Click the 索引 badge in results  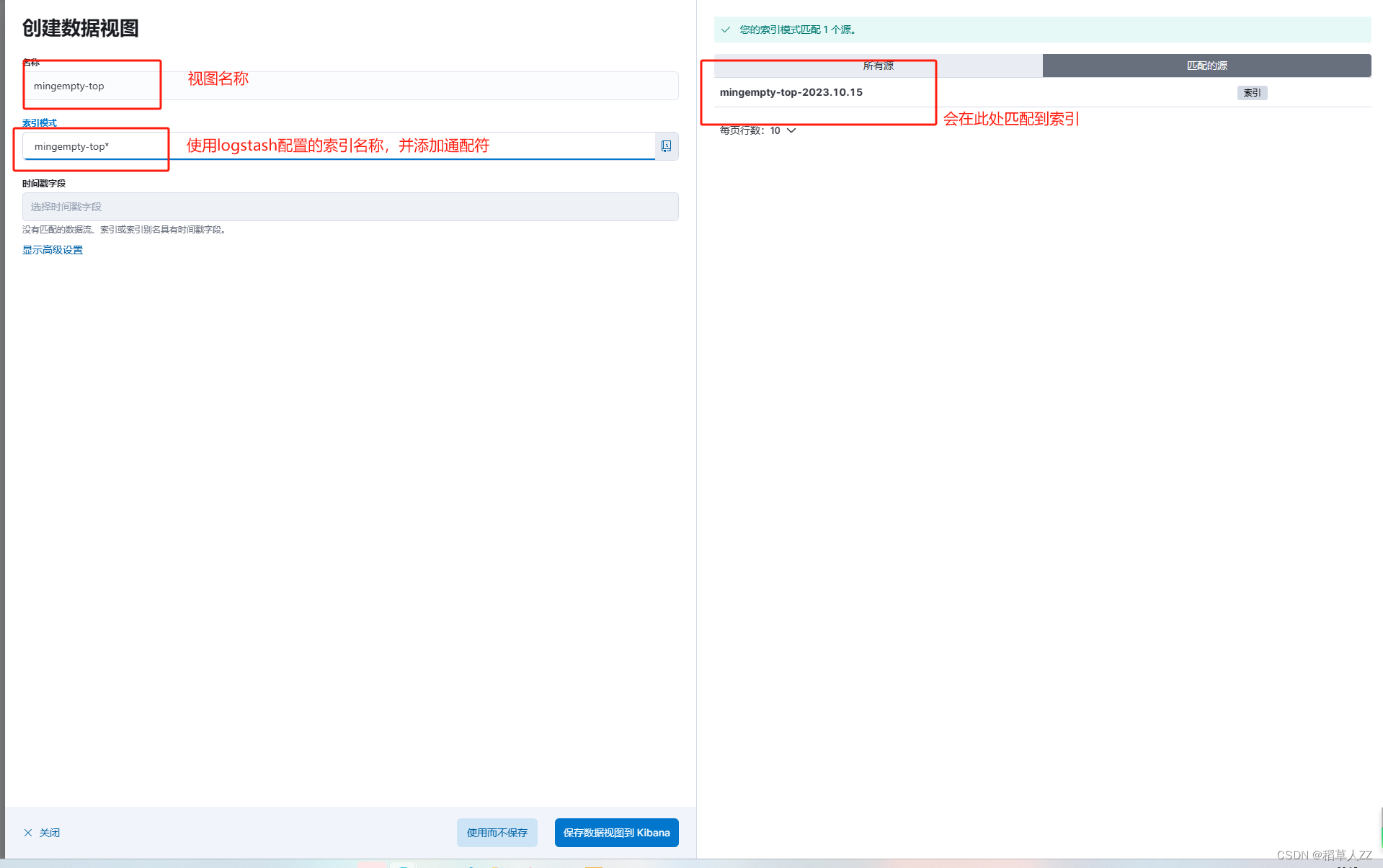(1252, 93)
